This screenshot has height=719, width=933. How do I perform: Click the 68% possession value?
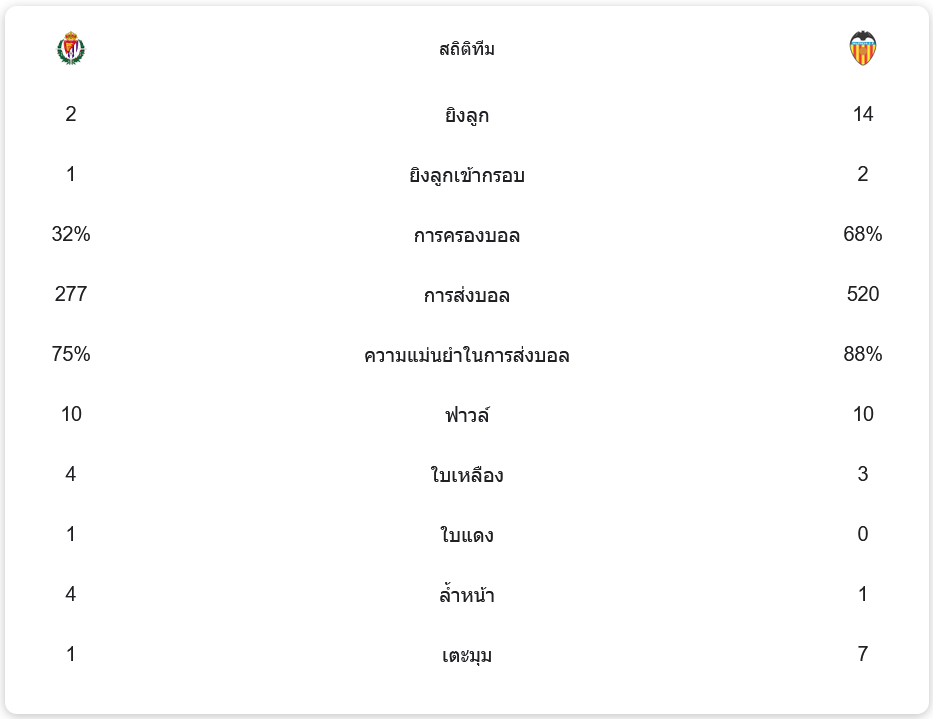click(x=863, y=234)
